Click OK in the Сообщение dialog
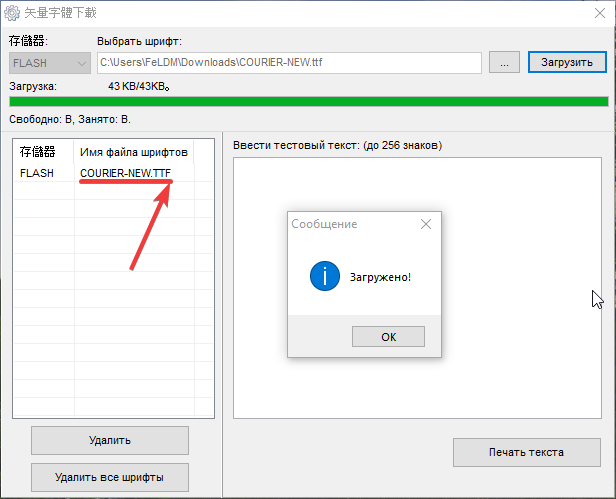616x499 pixels. click(388, 337)
